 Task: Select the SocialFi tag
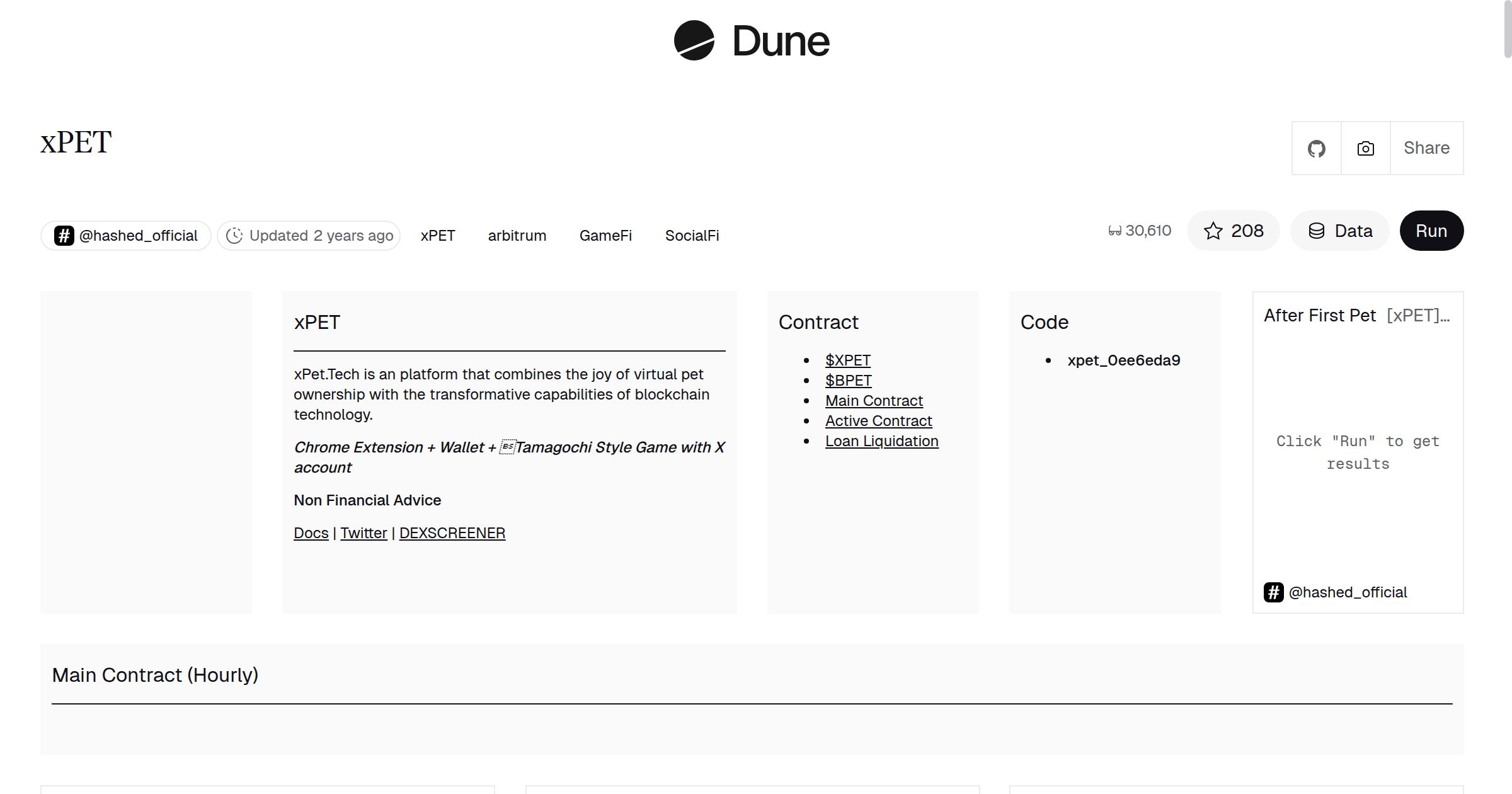[692, 236]
